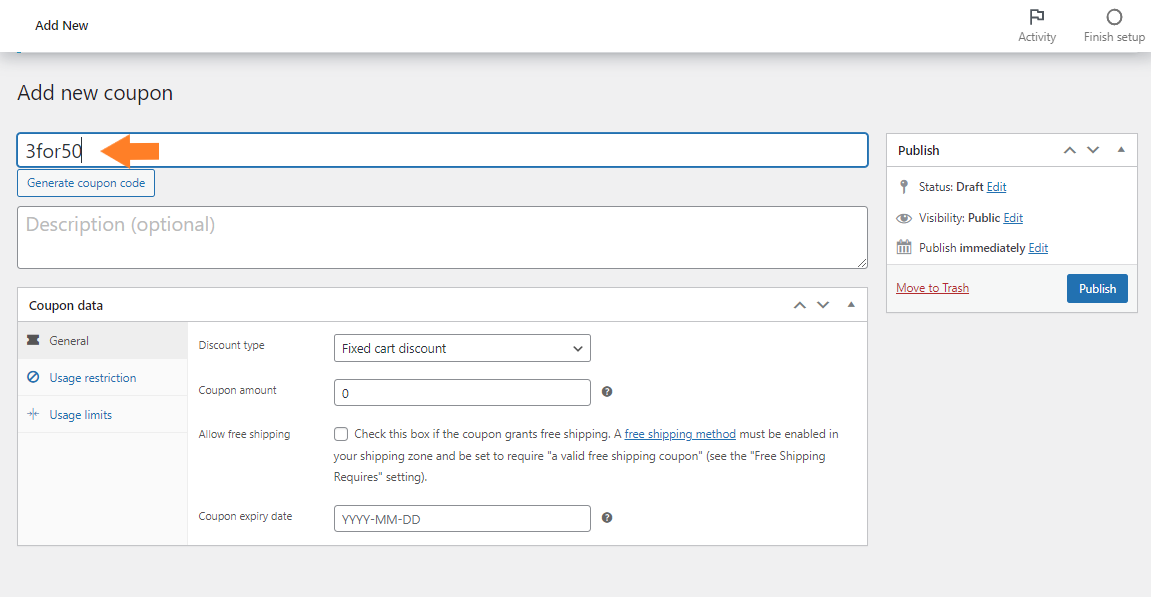Focus the Coupon expiry date field
Screen dimensions: 1151x597
[x=462, y=518]
